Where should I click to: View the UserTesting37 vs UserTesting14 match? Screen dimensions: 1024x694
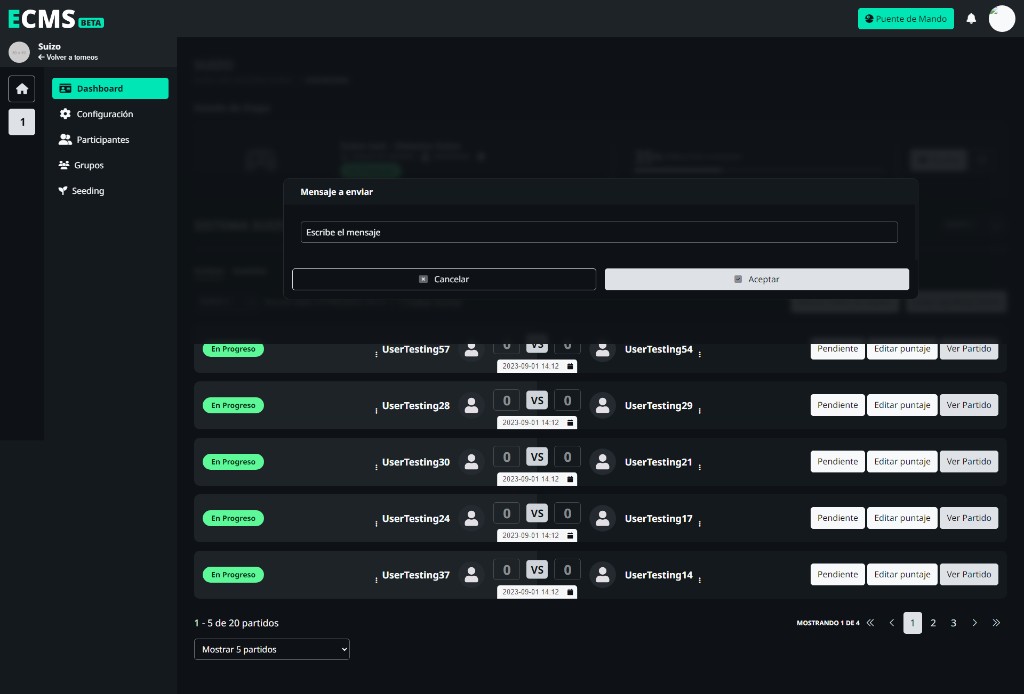click(968, 575)
